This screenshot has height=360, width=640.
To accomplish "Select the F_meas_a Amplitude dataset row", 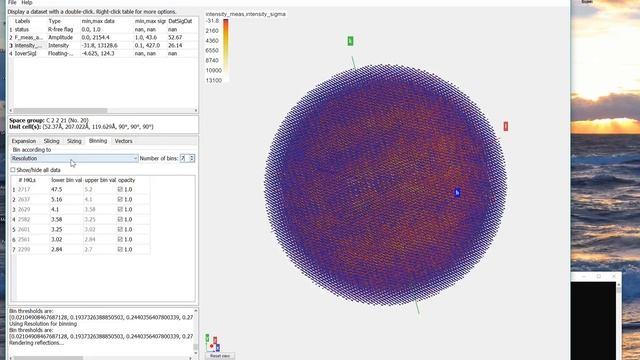I will (103, 38).
